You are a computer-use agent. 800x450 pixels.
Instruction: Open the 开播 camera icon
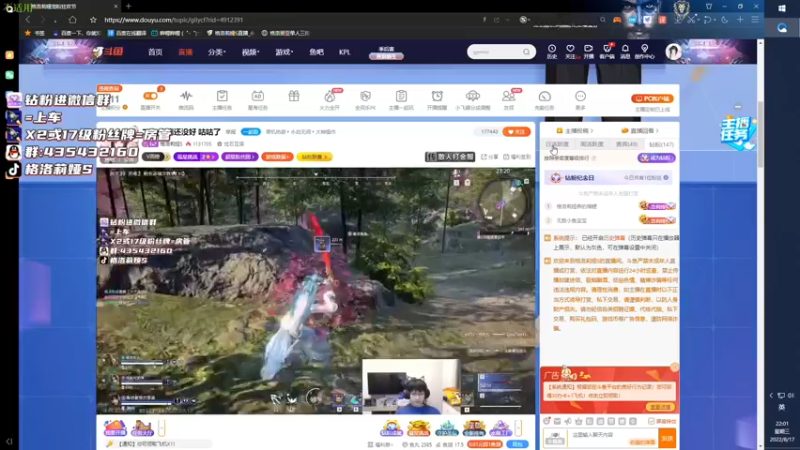[x=588, y=51]
